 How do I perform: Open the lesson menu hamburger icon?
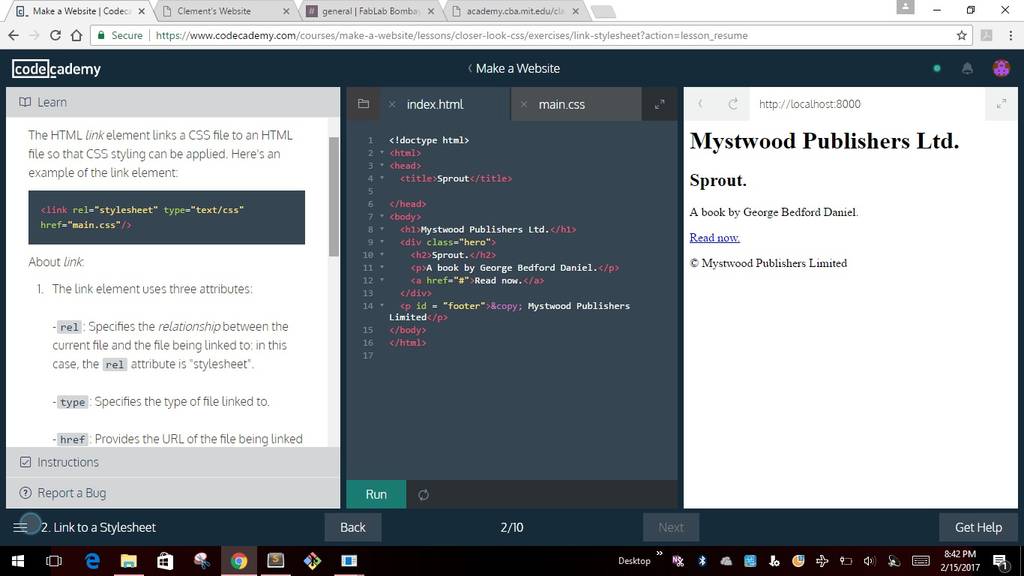tap(20, 527)
